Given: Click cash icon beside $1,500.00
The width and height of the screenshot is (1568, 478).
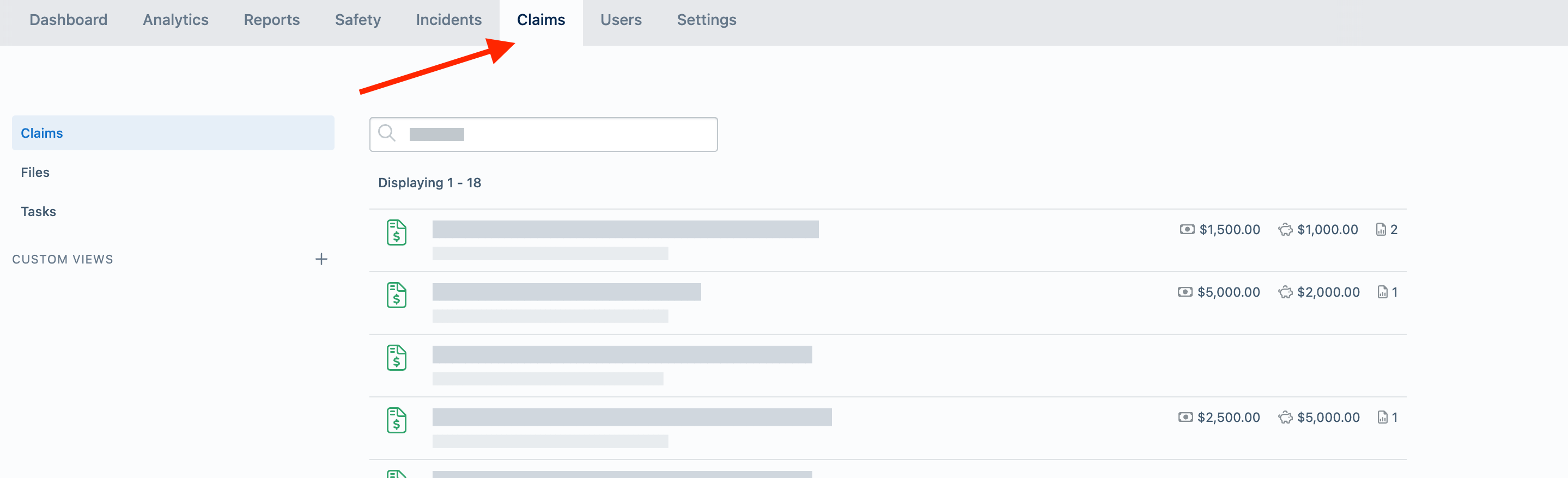Looking at the screenshot, I should pos(1187,229).
